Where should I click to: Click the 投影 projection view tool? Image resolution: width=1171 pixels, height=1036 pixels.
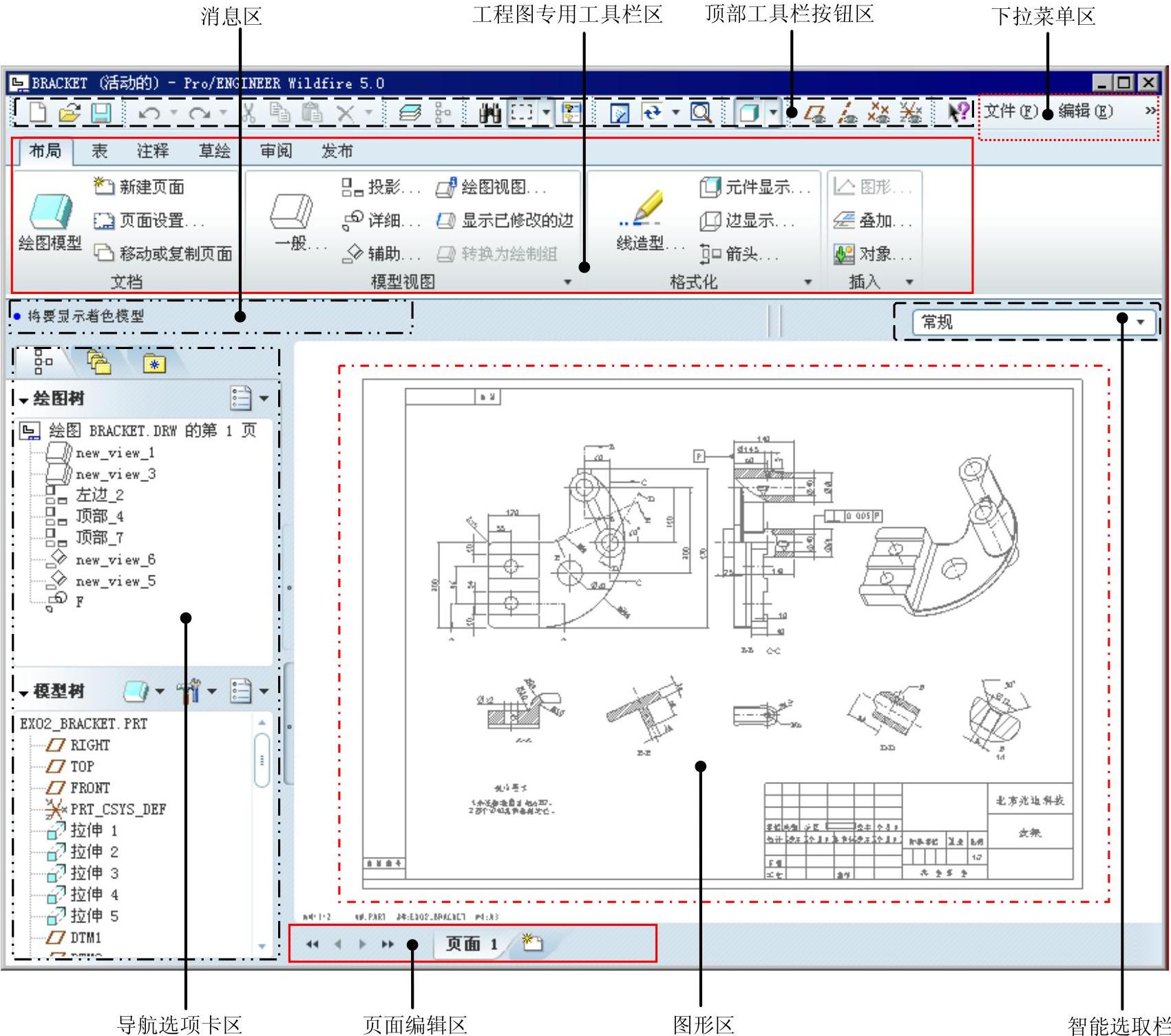380,187
